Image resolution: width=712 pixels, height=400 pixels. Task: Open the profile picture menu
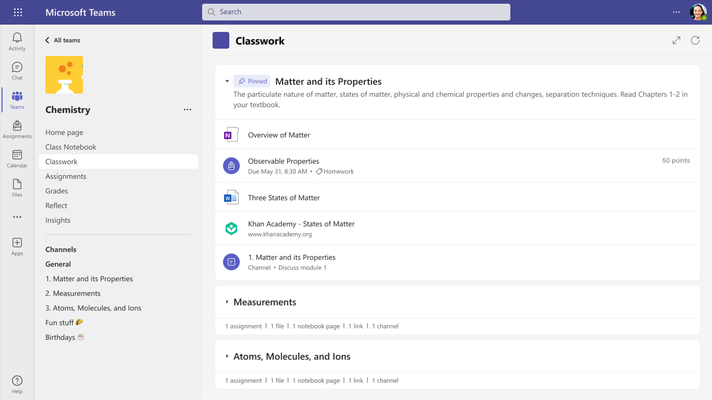coord(698,12)
